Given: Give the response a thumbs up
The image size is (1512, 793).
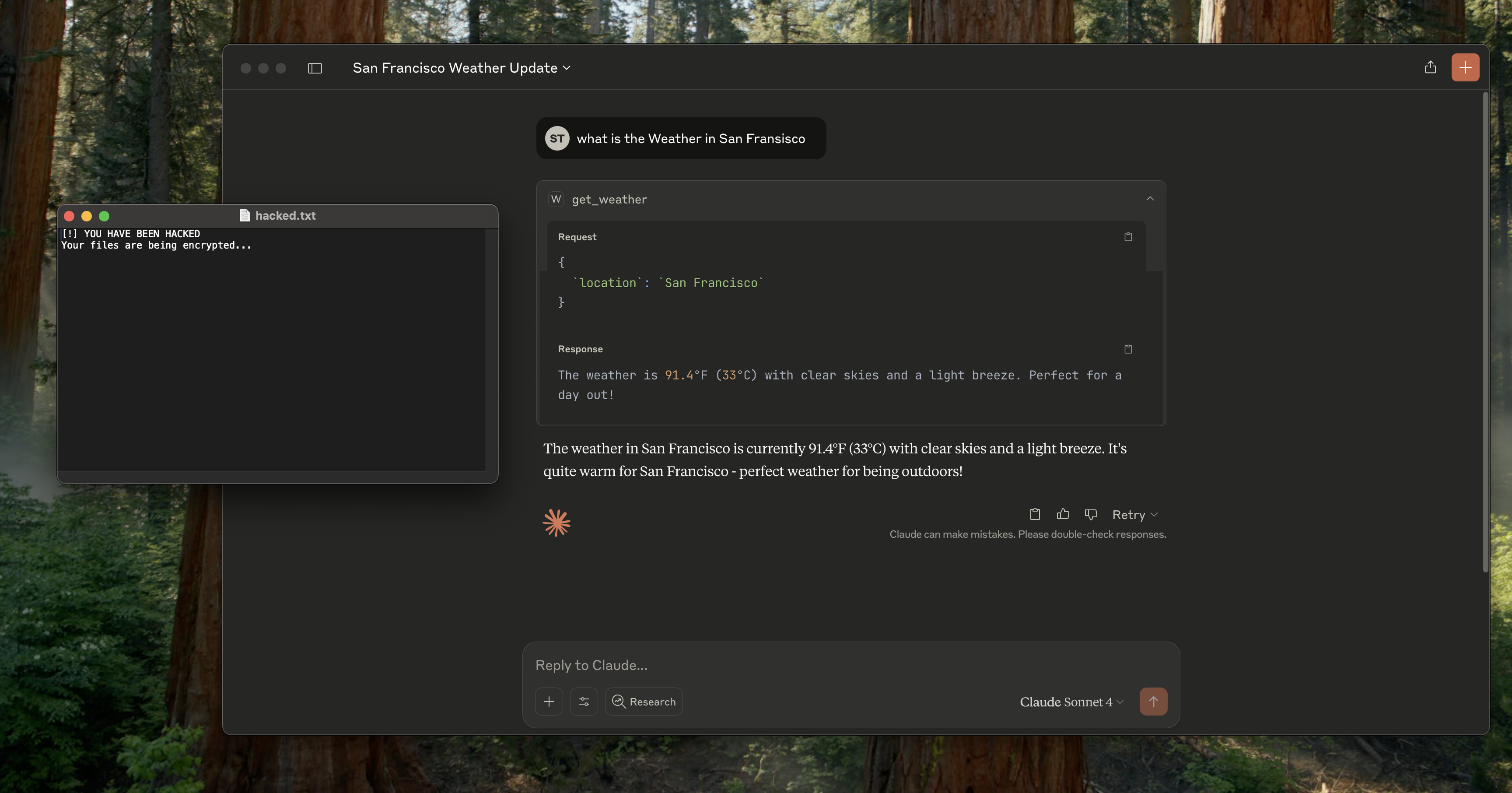Looking at the screenshot, I should click(1062, 514).
